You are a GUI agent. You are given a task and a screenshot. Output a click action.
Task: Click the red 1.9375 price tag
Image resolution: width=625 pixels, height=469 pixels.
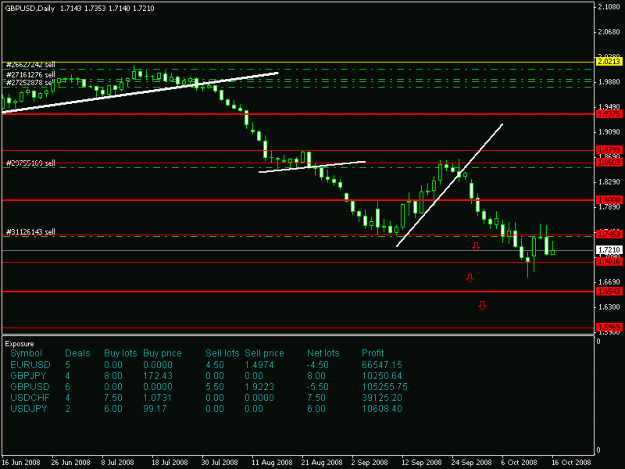click(609, 114)
